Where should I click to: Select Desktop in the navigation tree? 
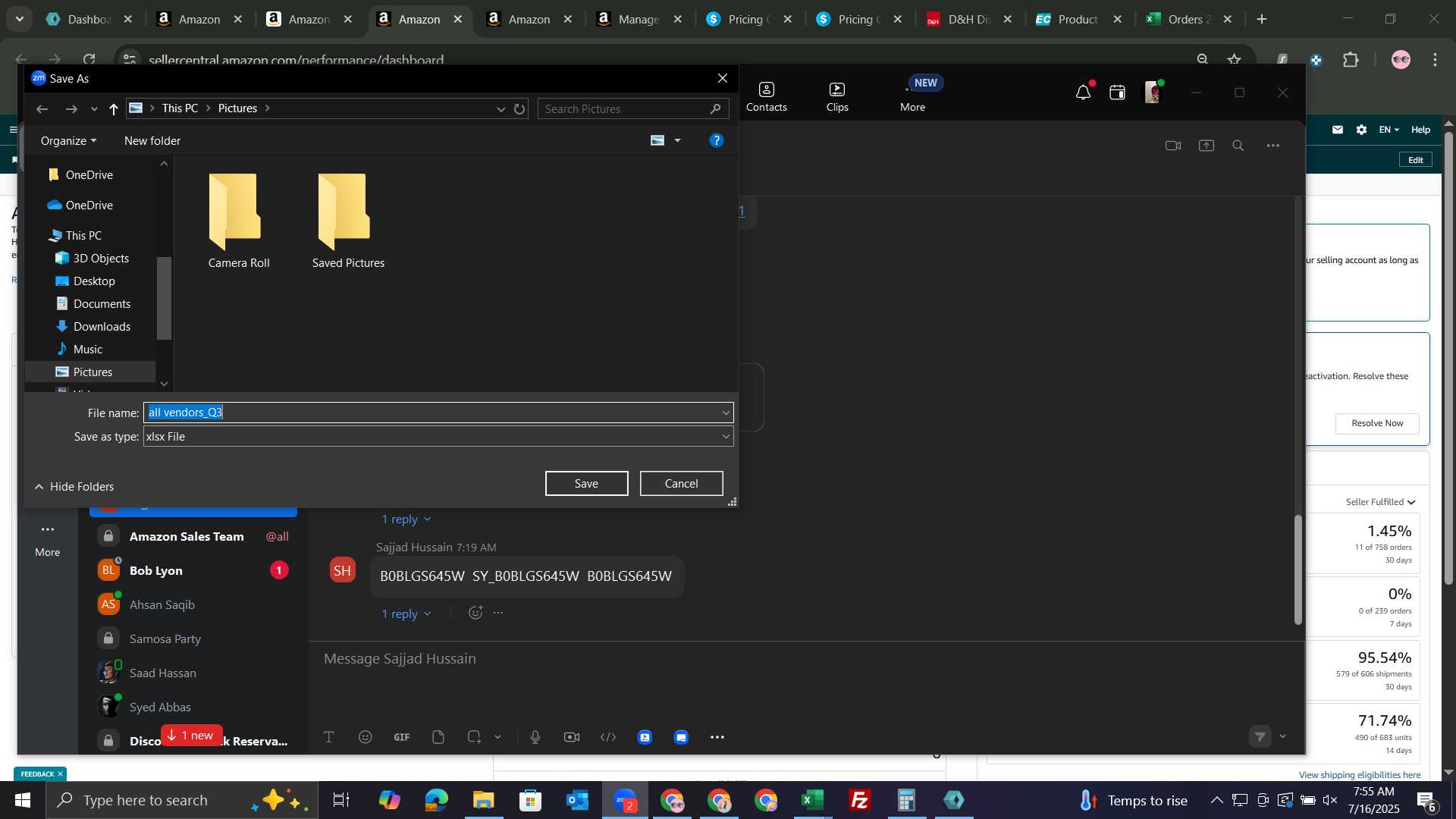[x=94, y=281]
